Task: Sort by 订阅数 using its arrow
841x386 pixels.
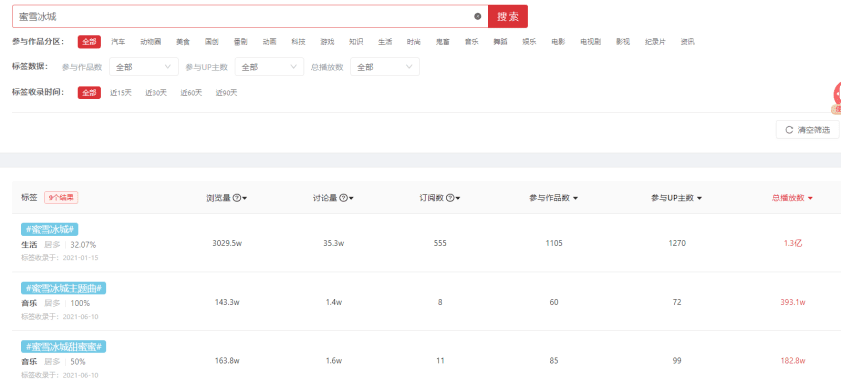Action: click(x=458, y=198)
